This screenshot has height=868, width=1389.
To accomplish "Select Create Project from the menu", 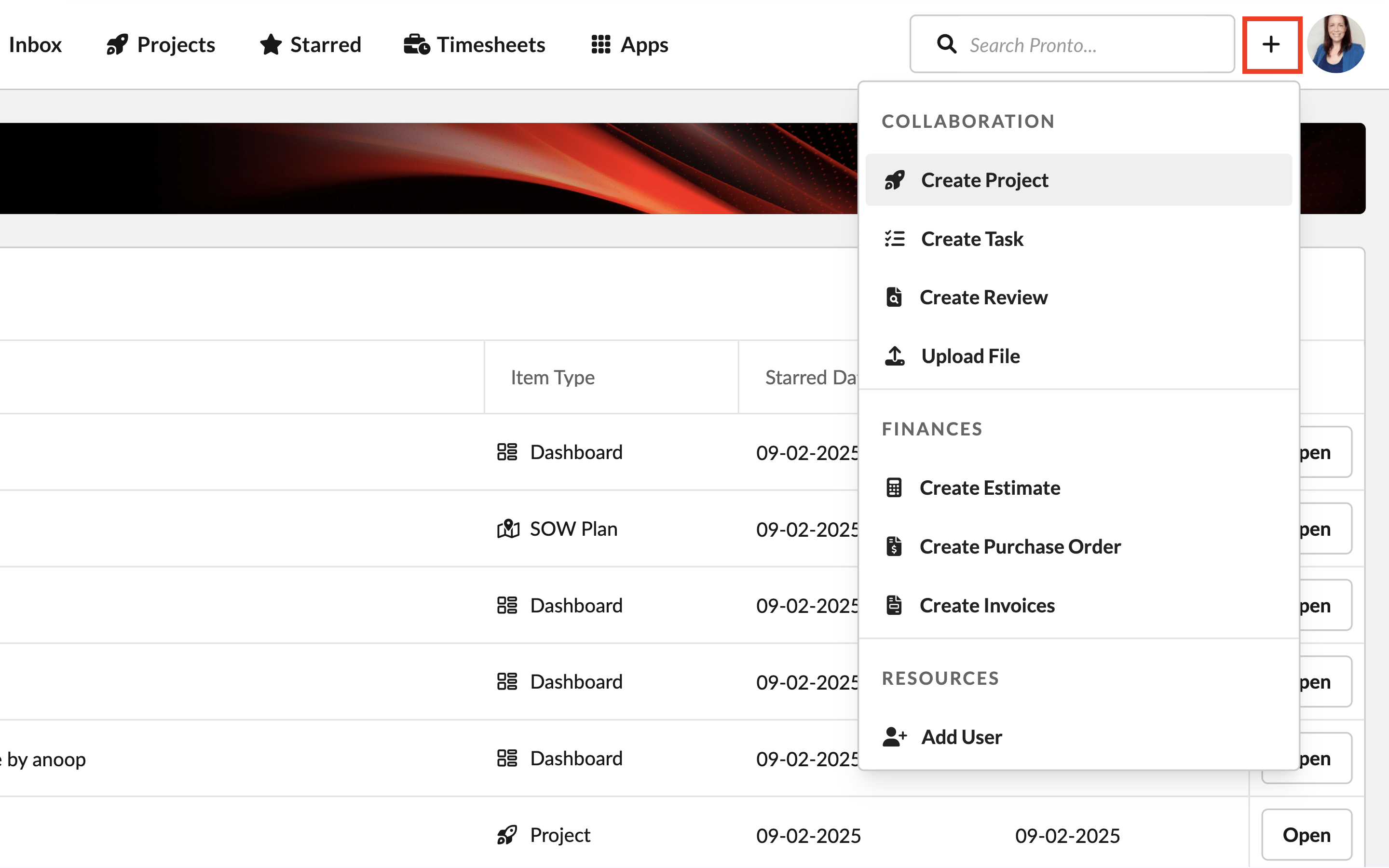I will tap(984, 180).
